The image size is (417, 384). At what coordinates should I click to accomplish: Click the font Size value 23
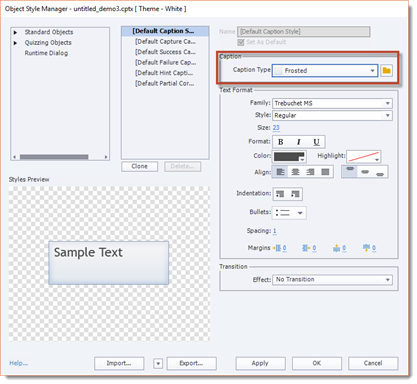point(276,128)
